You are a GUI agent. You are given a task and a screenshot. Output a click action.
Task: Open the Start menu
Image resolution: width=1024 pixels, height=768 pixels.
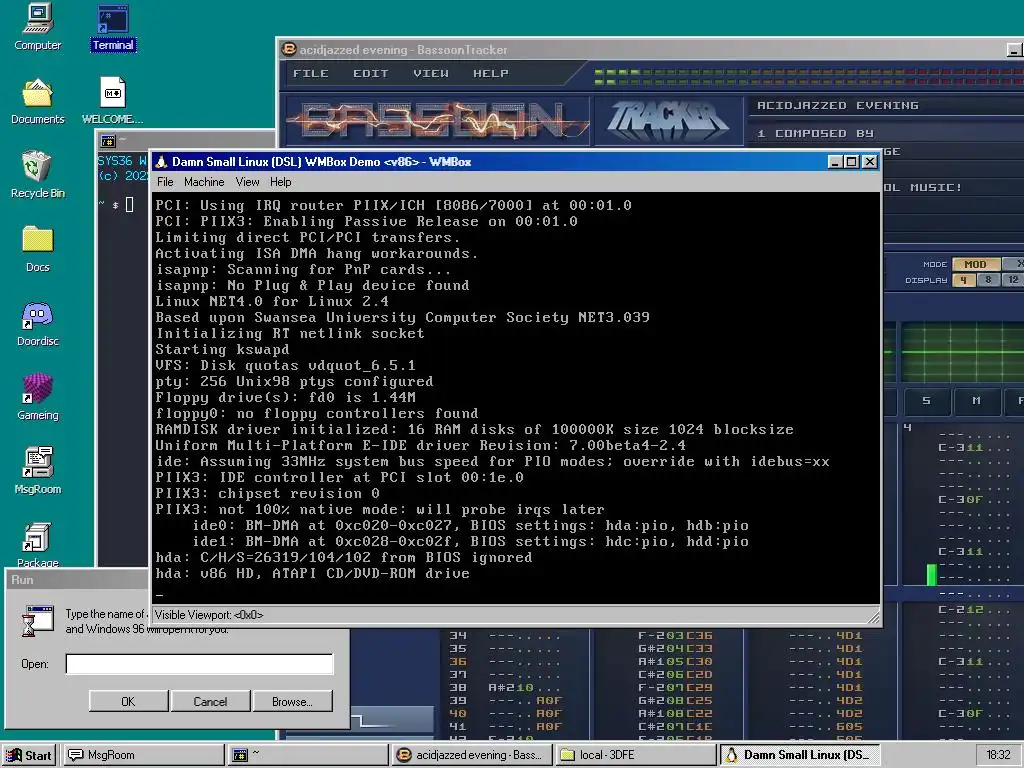click(29, 755)
